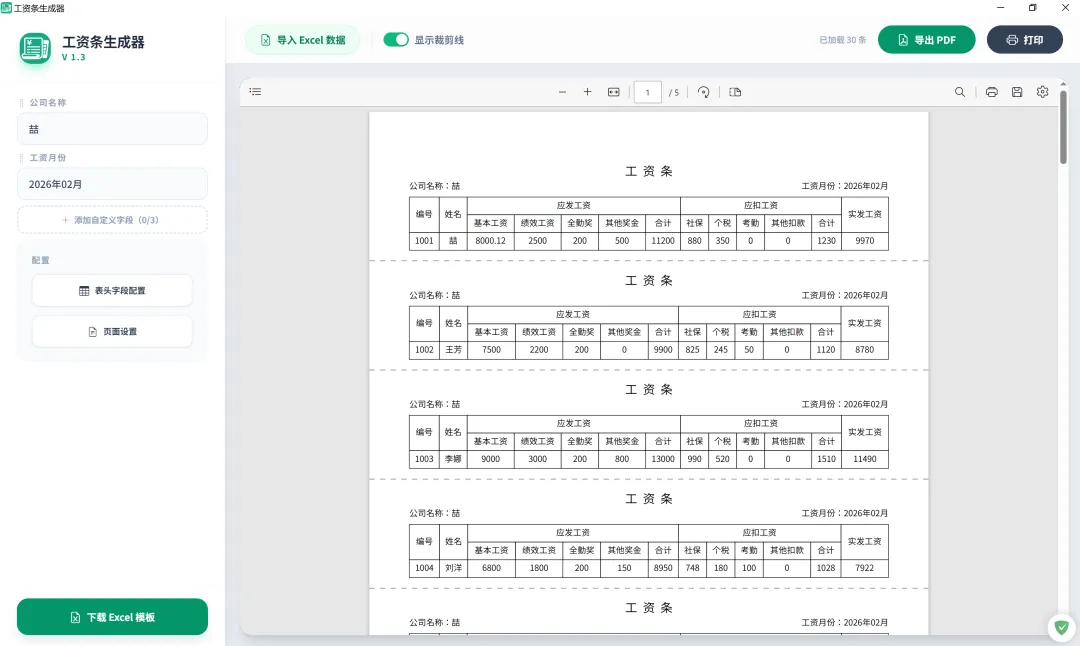
Task: Click employee number cell 1002
Action: [424, 350]
